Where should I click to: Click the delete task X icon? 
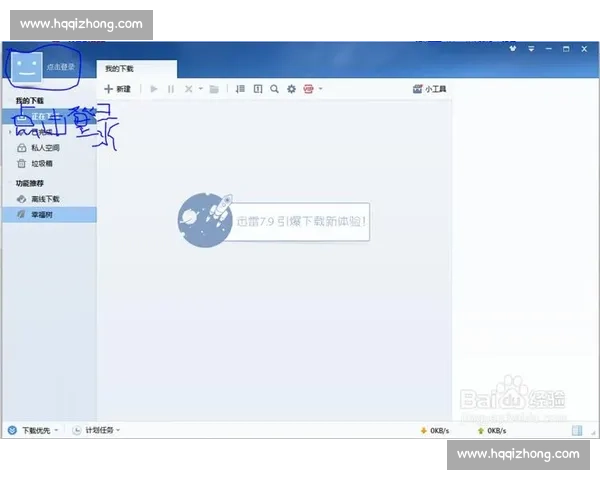tap(188, 89)
